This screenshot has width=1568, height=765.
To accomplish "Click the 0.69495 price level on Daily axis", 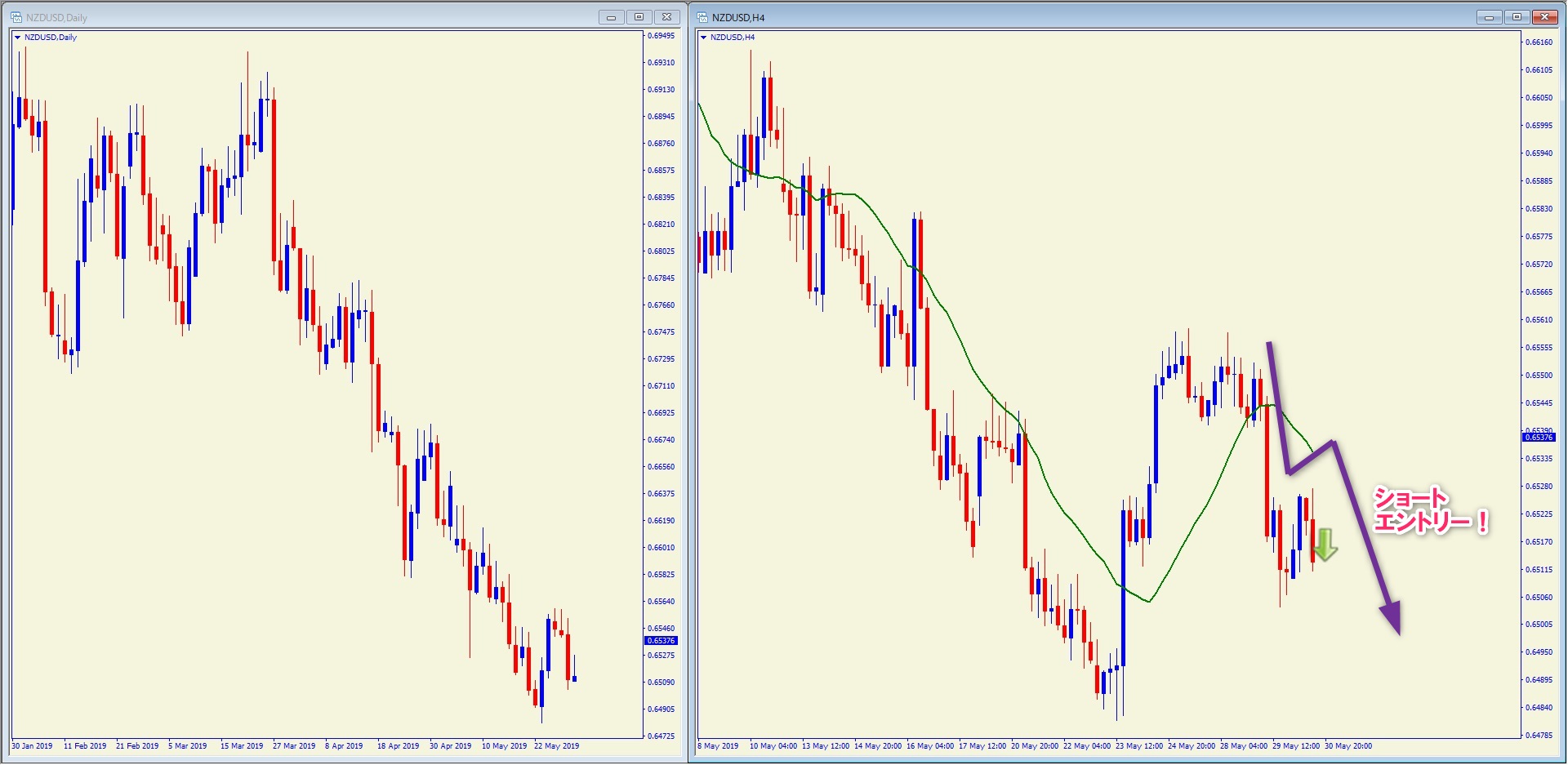I will pos(661,36).
